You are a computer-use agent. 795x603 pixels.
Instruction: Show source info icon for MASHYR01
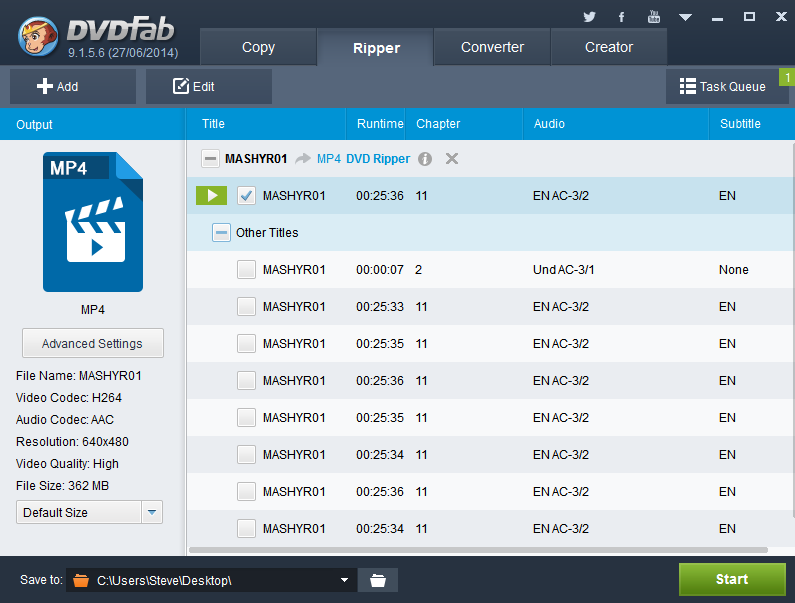click(425, 159)
